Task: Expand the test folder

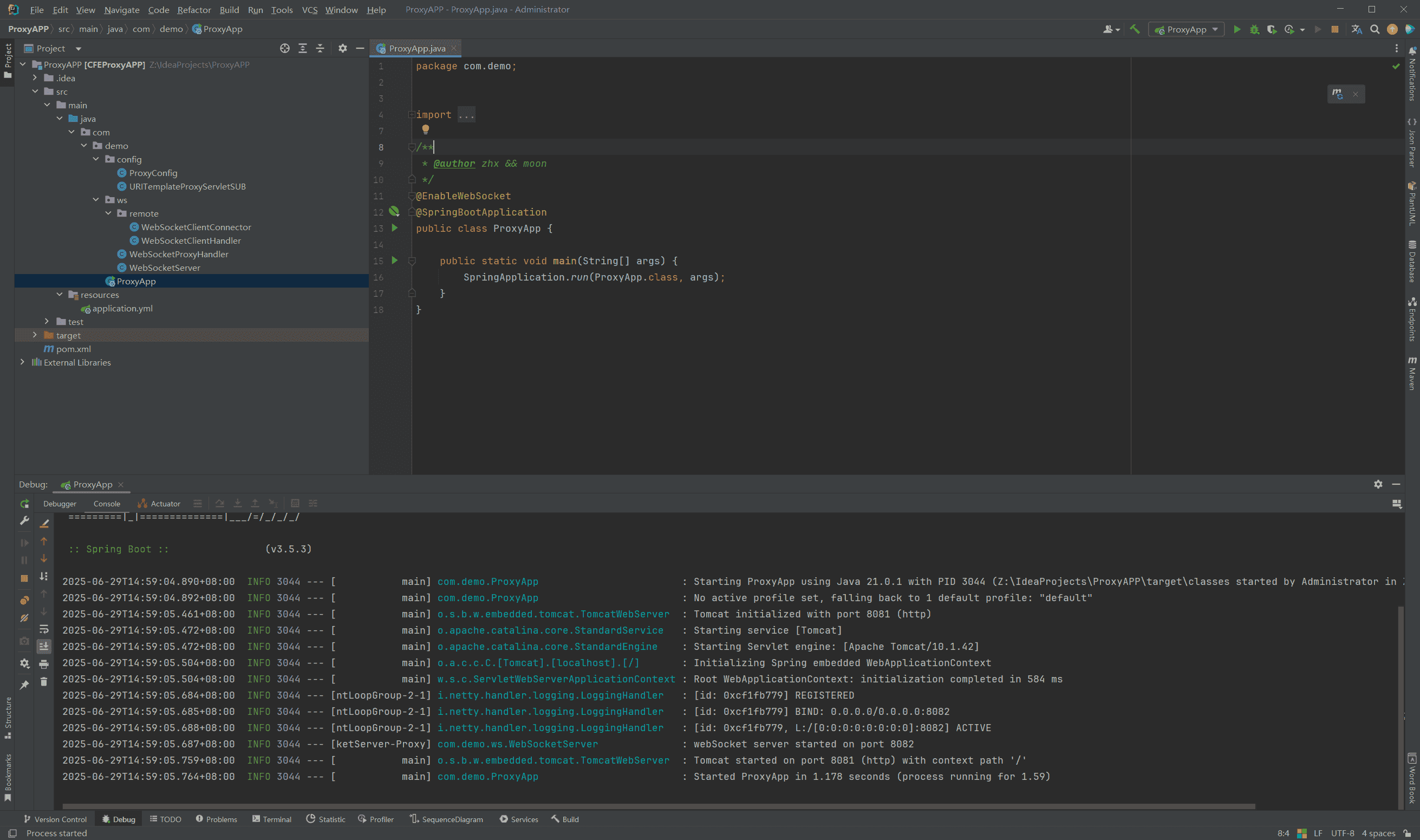Action: [x=48, y=322]
